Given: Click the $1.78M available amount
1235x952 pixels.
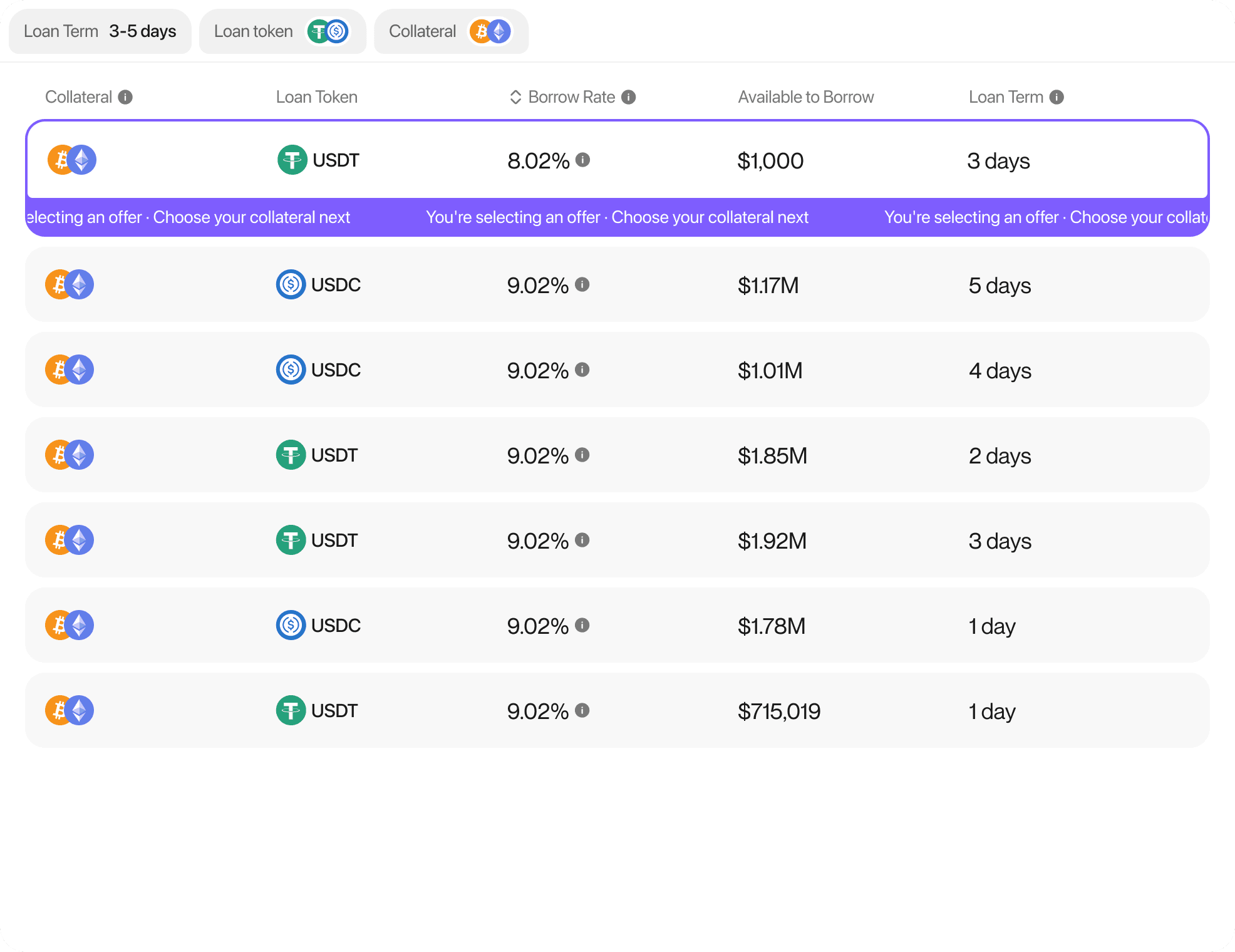Looking at the screenshot, I should click(x=772, y=626).
